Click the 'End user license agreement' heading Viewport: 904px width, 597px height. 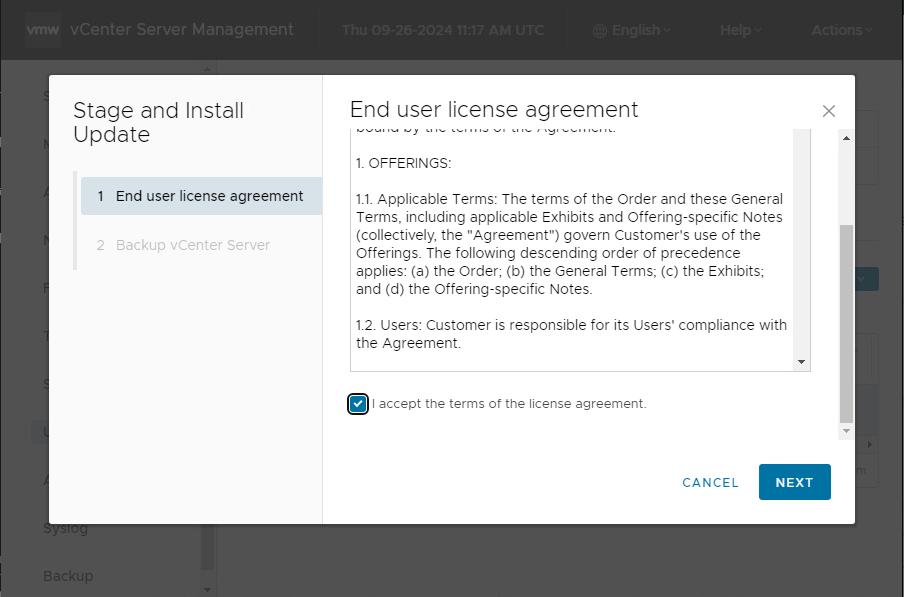pyautogui.click(x=494, y=109)
